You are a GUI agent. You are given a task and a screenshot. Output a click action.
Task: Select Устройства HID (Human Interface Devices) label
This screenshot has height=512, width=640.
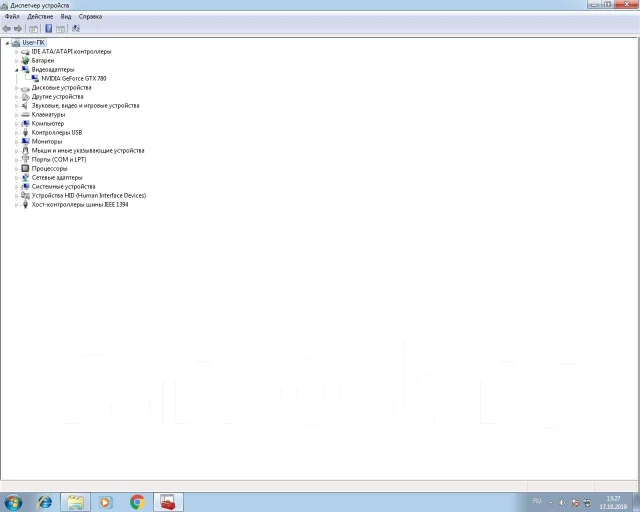click(x=89, y=196)
